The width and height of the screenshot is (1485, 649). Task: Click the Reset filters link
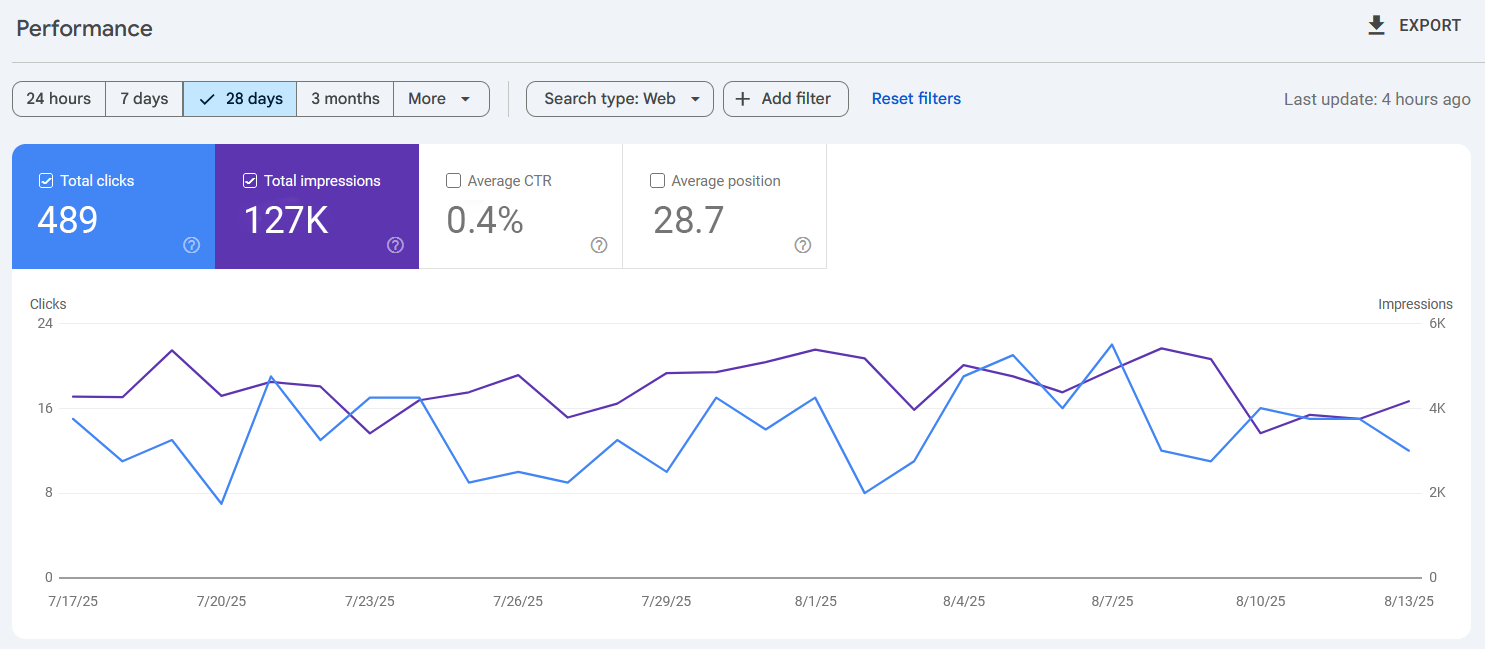click(x=916, y=99)
